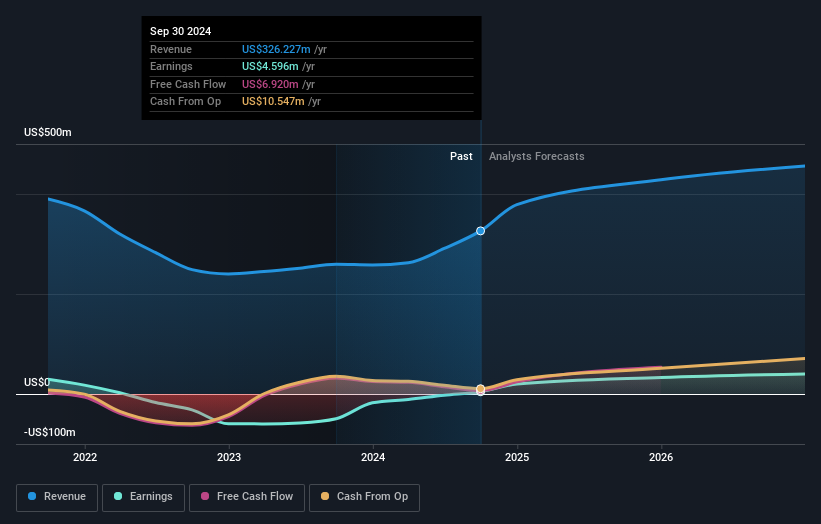Click the US$0 y-axis label
Image resolution: width=821 pixels, height=524 pixels.
[37, 382]
